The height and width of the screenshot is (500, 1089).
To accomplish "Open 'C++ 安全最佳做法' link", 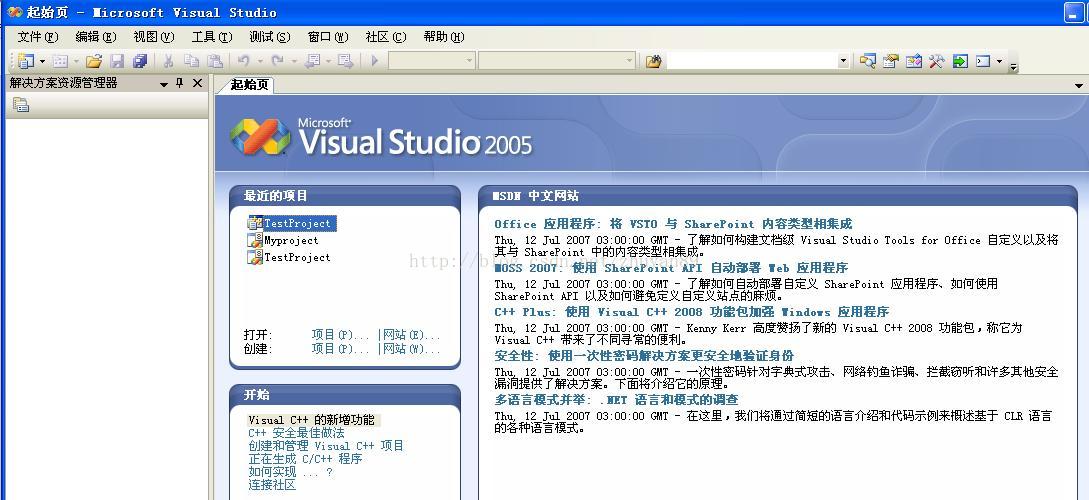I will pyautogui.click(x=297, y=433).
